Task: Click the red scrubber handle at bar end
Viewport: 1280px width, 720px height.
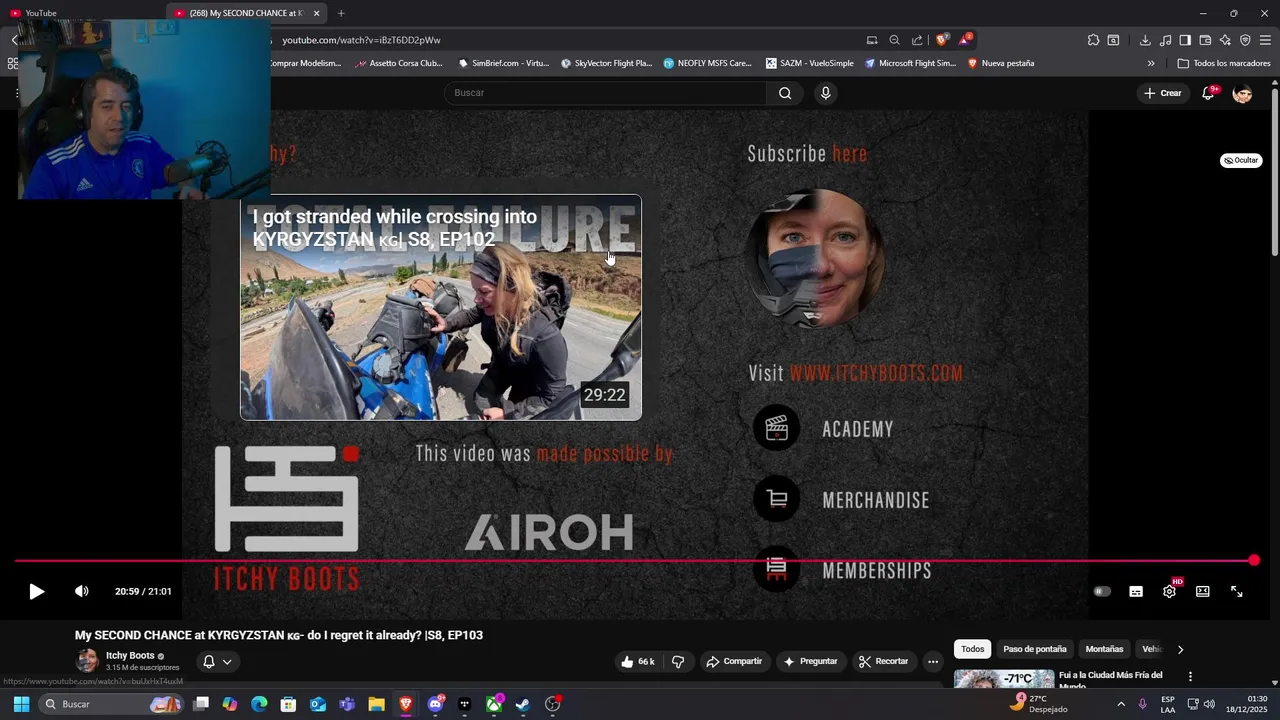Action: (x=1254, y=561)
